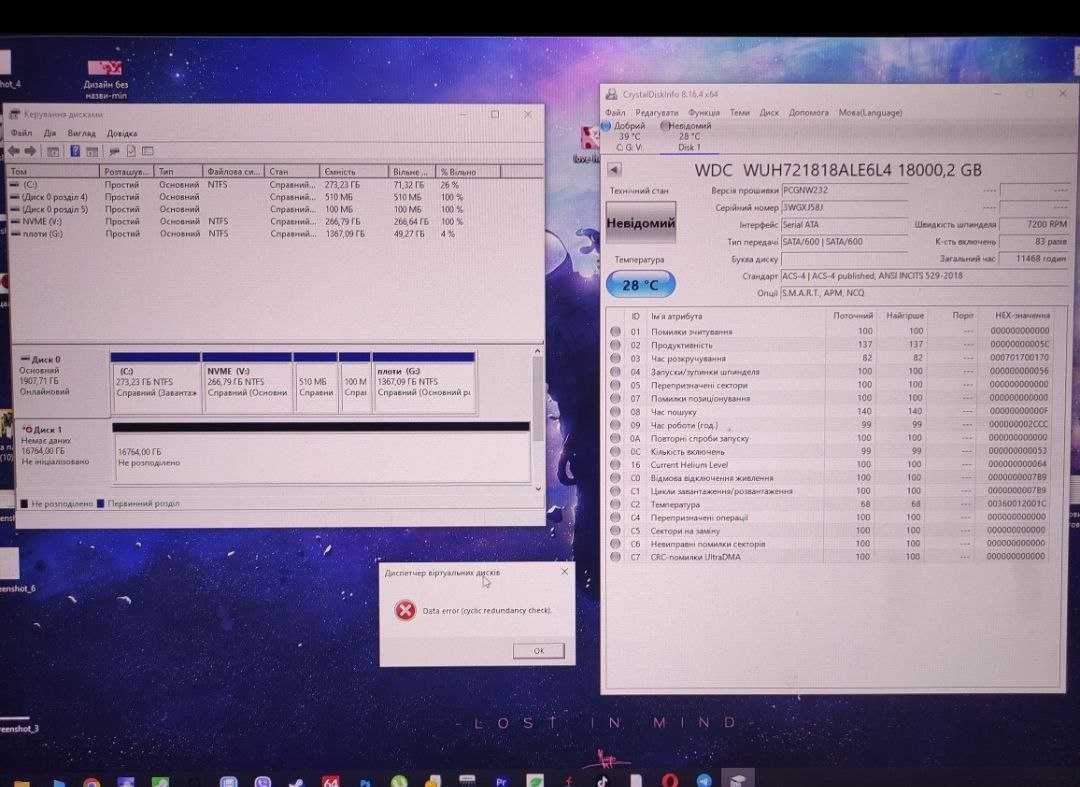Image resolution: width=1080 pixels, height=787 pixels.
Task: Sort volumes by the Ємність column header
Action: [x=353, y=171]
